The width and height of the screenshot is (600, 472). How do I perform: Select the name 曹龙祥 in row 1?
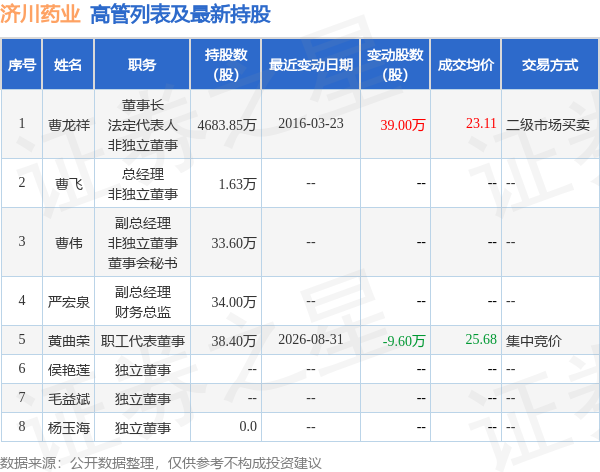[69, 125]
